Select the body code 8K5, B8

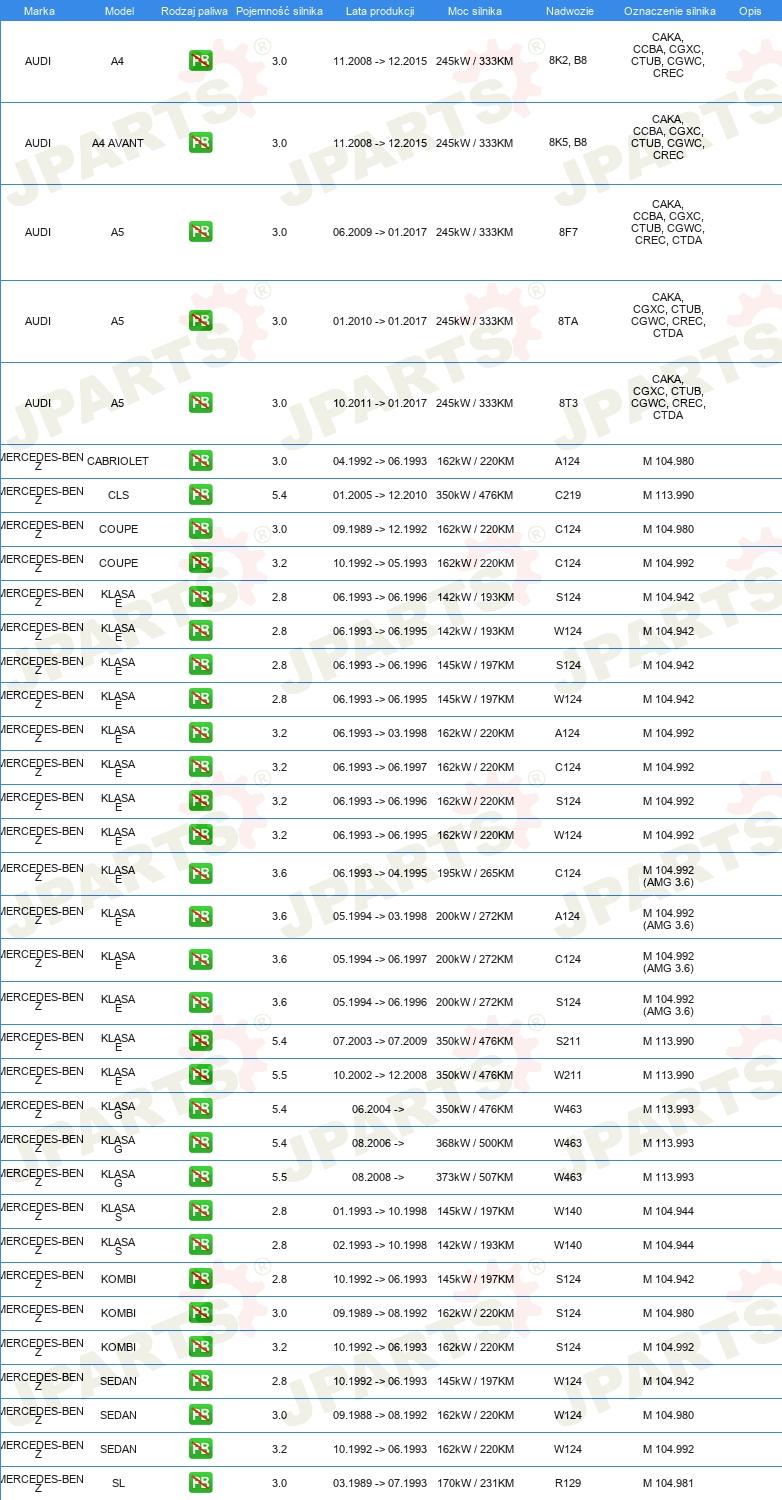[568, 143]
